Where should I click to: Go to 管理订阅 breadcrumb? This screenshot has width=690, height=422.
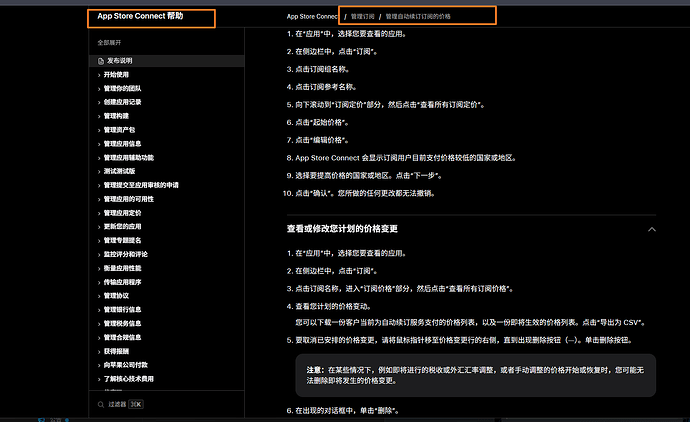pos(363,16)
